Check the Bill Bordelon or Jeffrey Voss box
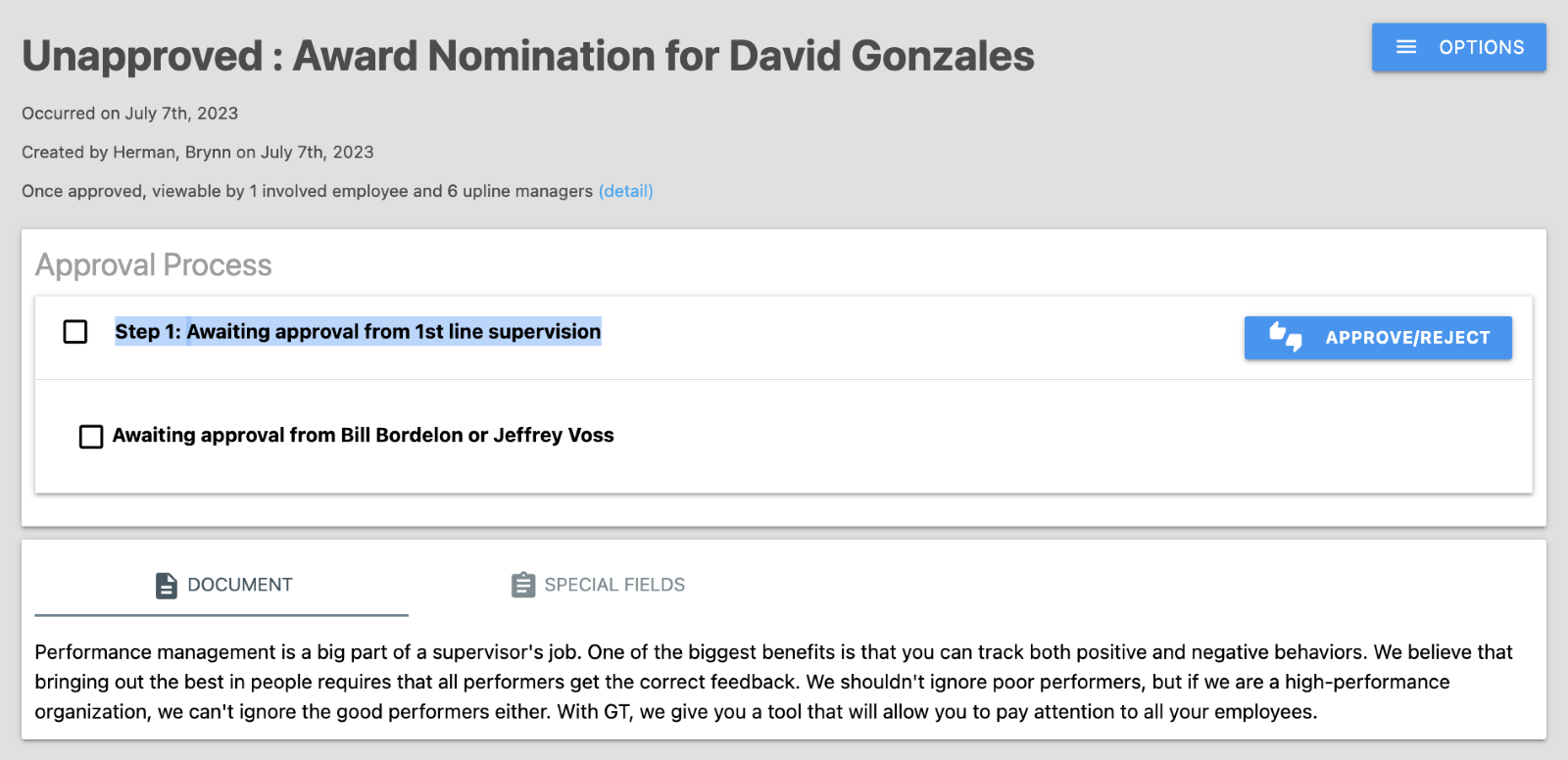This screenshot has height=760, width=1568. 91,436
